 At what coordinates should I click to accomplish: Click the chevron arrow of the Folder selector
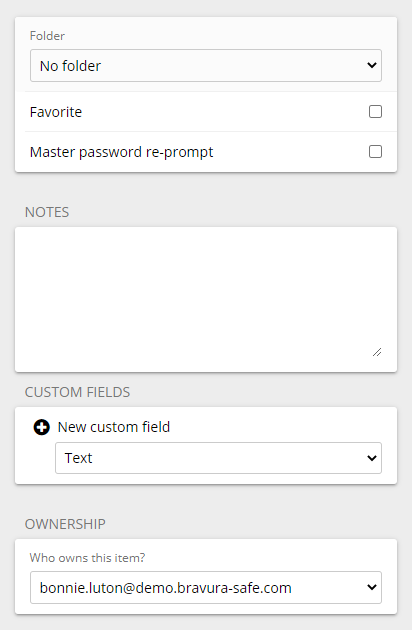372,65
